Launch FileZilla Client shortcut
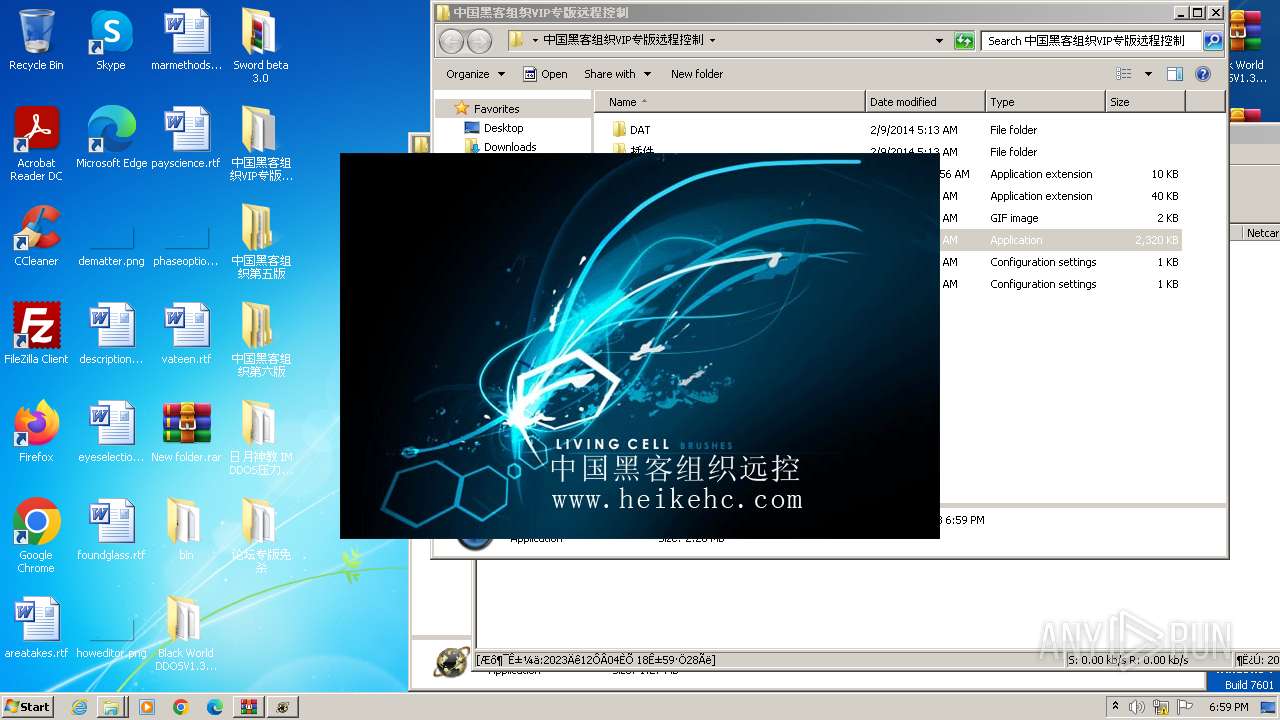The width and height of the screenshot is (1280, 720). coord(36,333)
